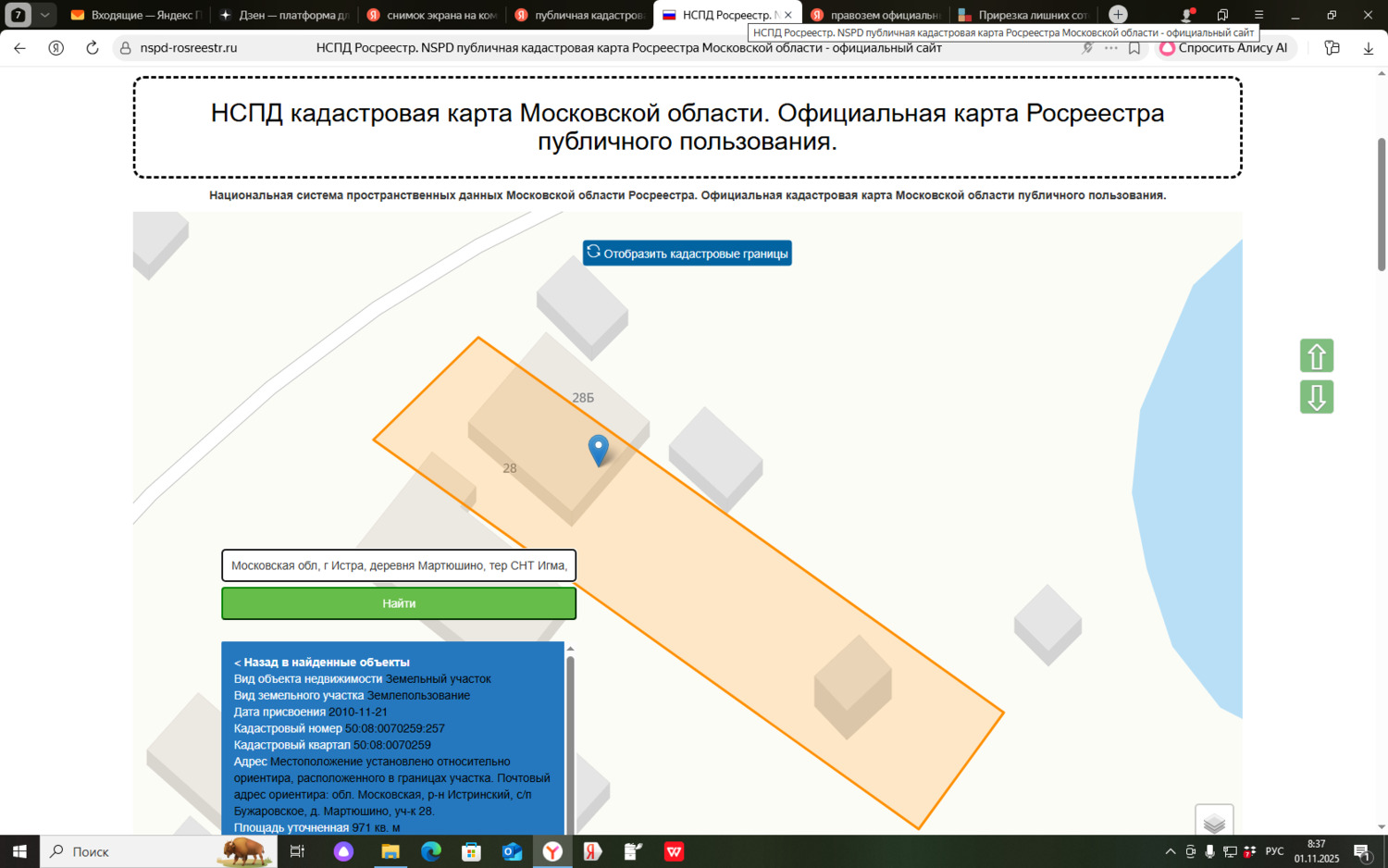Open downloads via the arrow icon in toolbar
This screenshot has width=1388, height=868.
[x=1368, y=48]
